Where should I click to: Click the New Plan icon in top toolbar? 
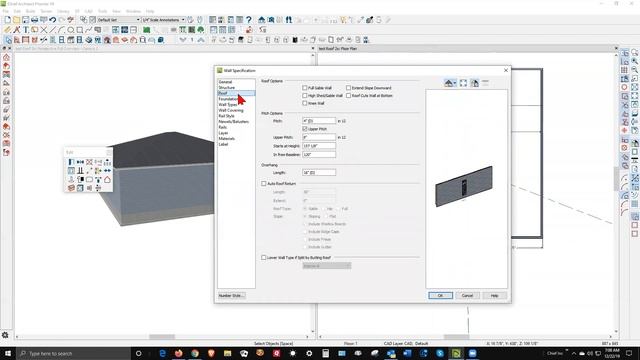point(7,20)
